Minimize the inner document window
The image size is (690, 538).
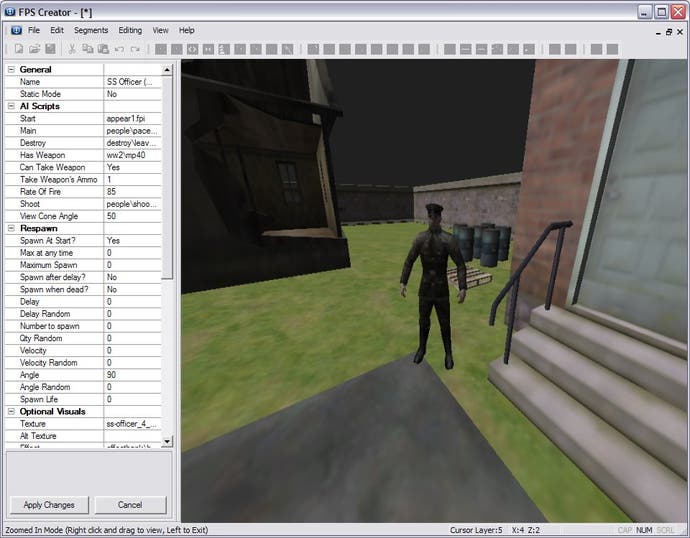click(x=658, y=32)
